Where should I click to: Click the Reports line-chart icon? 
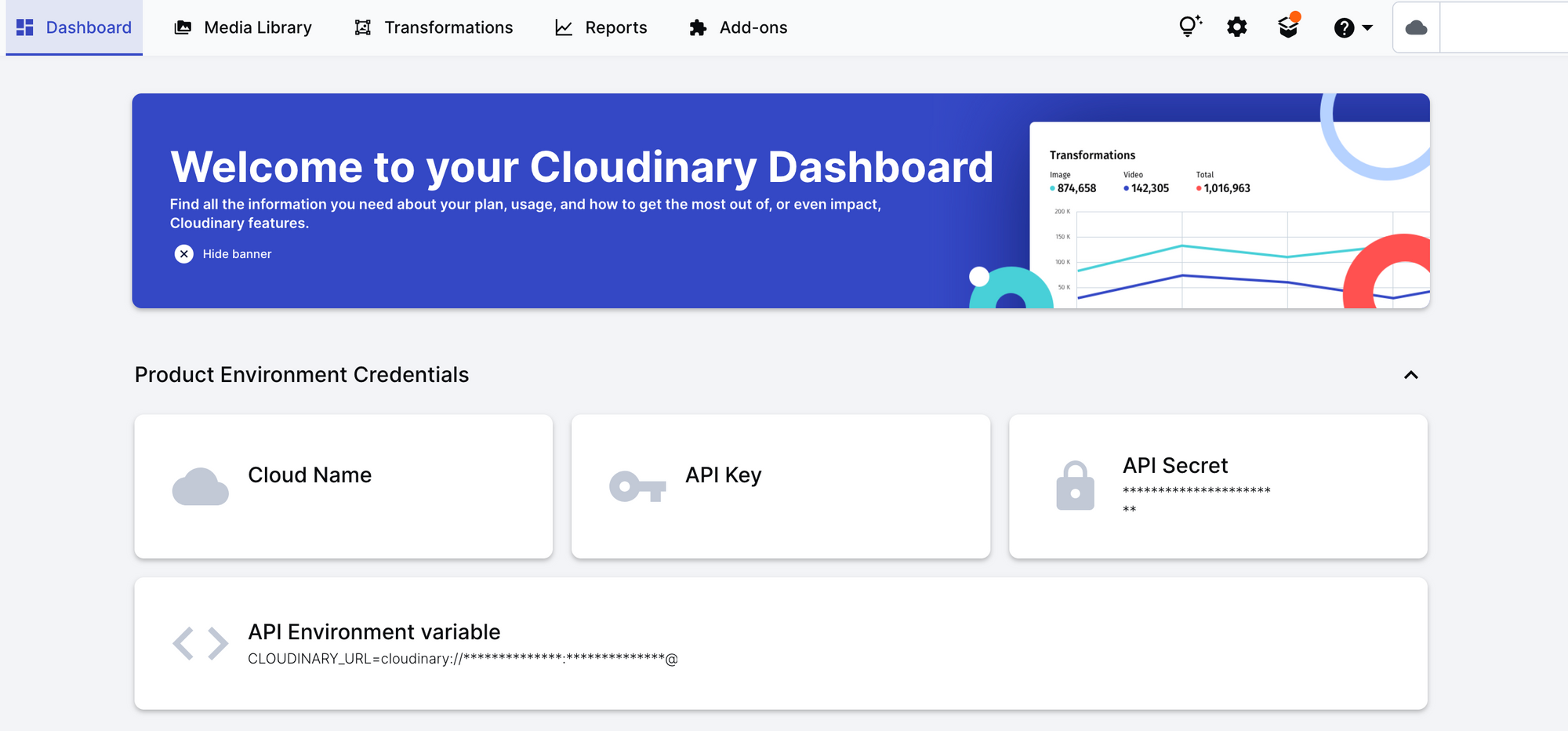click(x=563, y=27)
